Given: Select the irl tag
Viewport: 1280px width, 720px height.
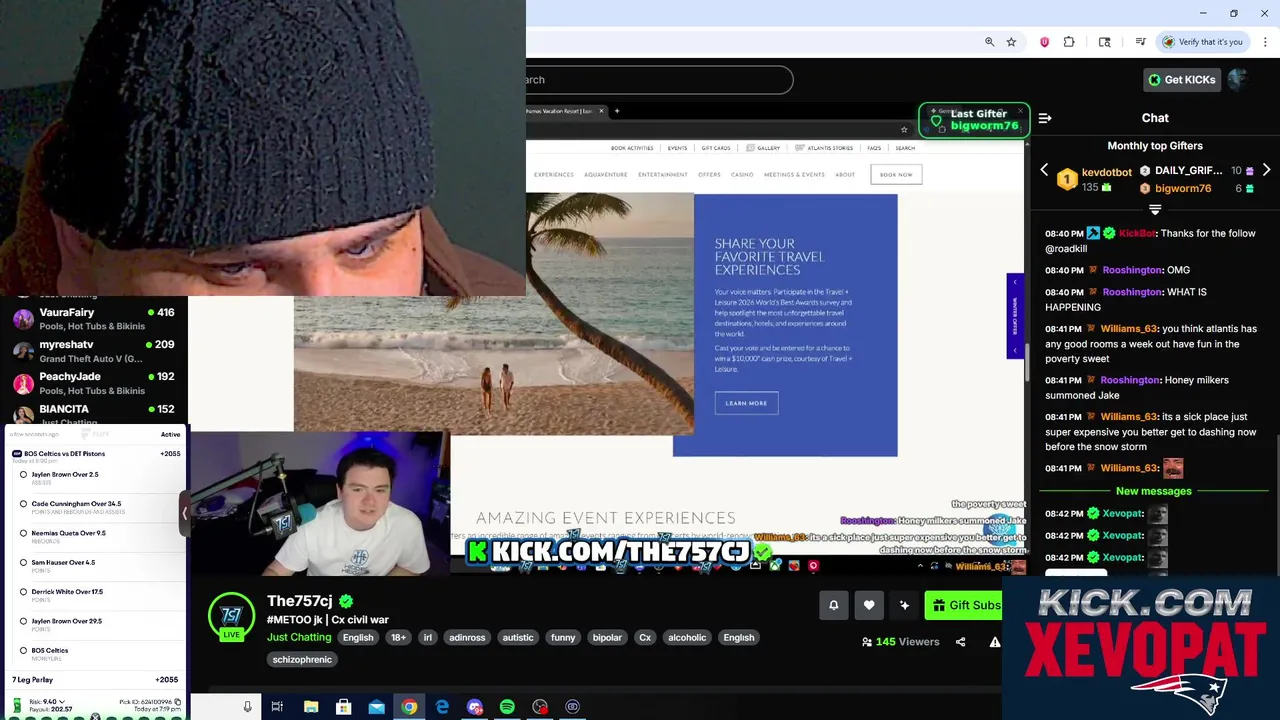Looking at the screenshot, I should 427,637.
